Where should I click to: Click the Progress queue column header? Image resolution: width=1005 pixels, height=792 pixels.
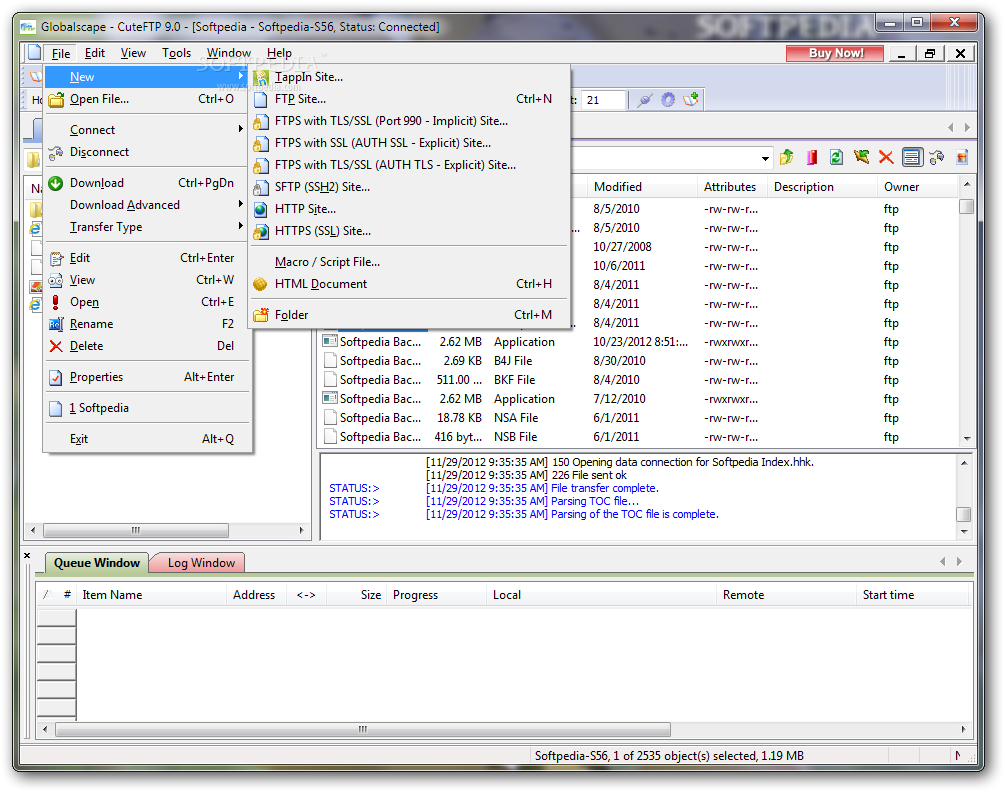[436, 595]
